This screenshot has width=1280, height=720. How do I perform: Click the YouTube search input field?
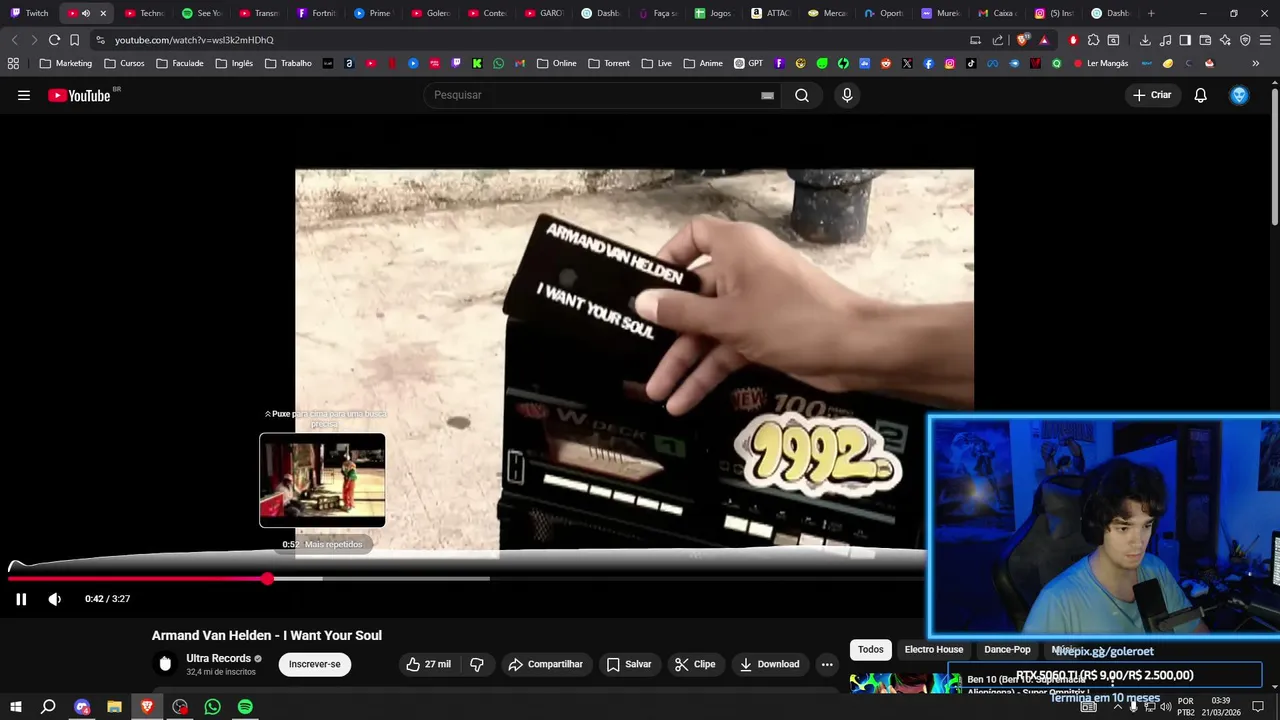pyautogui.click(x=596, y=95)
